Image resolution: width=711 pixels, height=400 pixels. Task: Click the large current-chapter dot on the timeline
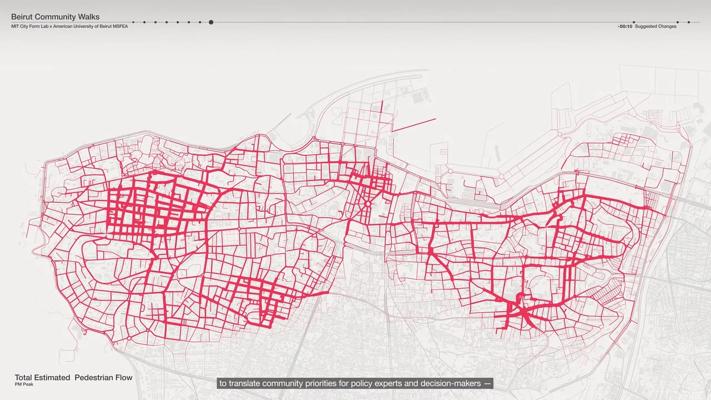(x=211, y=22)
